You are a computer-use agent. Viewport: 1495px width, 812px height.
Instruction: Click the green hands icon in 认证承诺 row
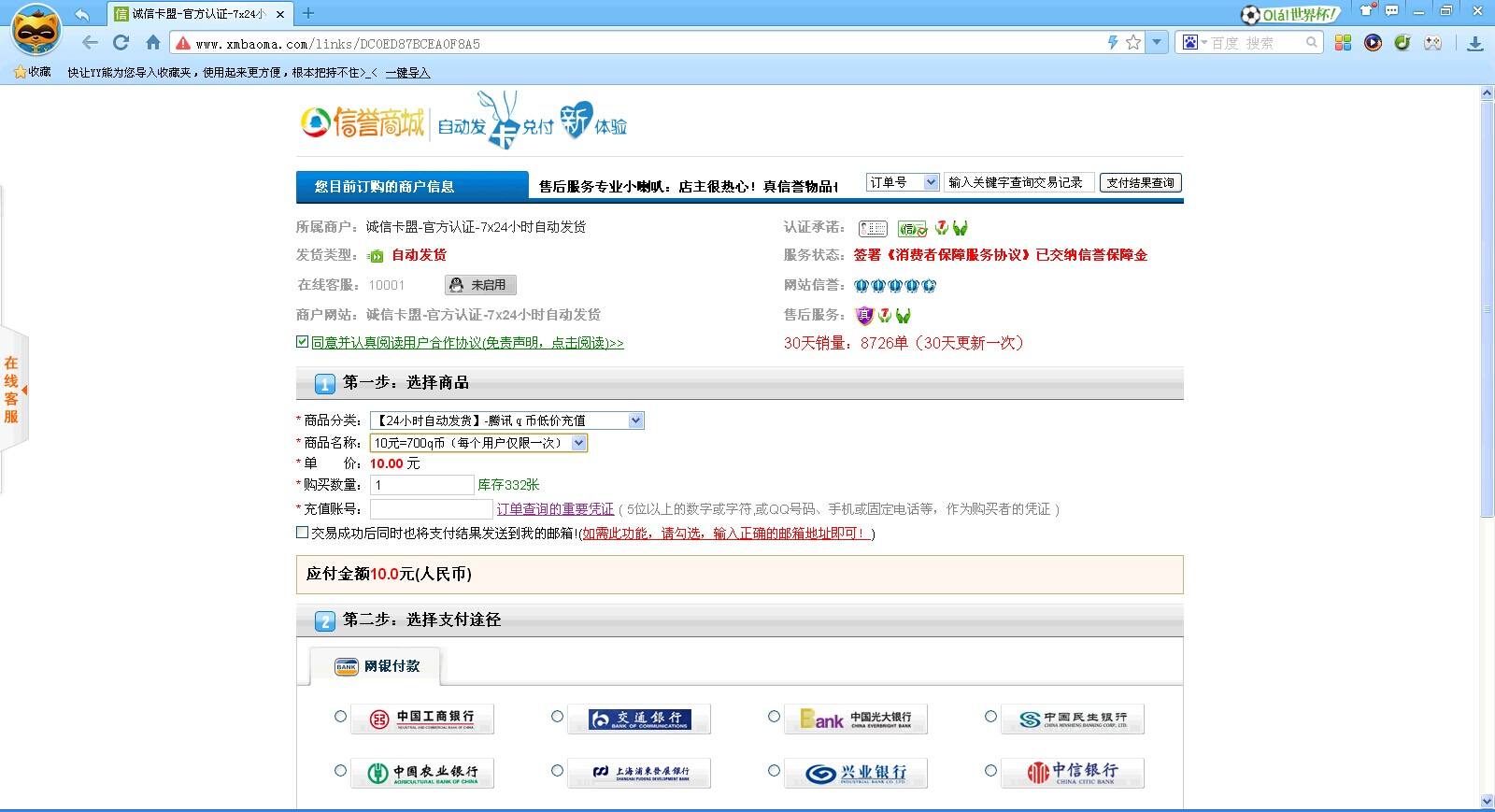961,228
